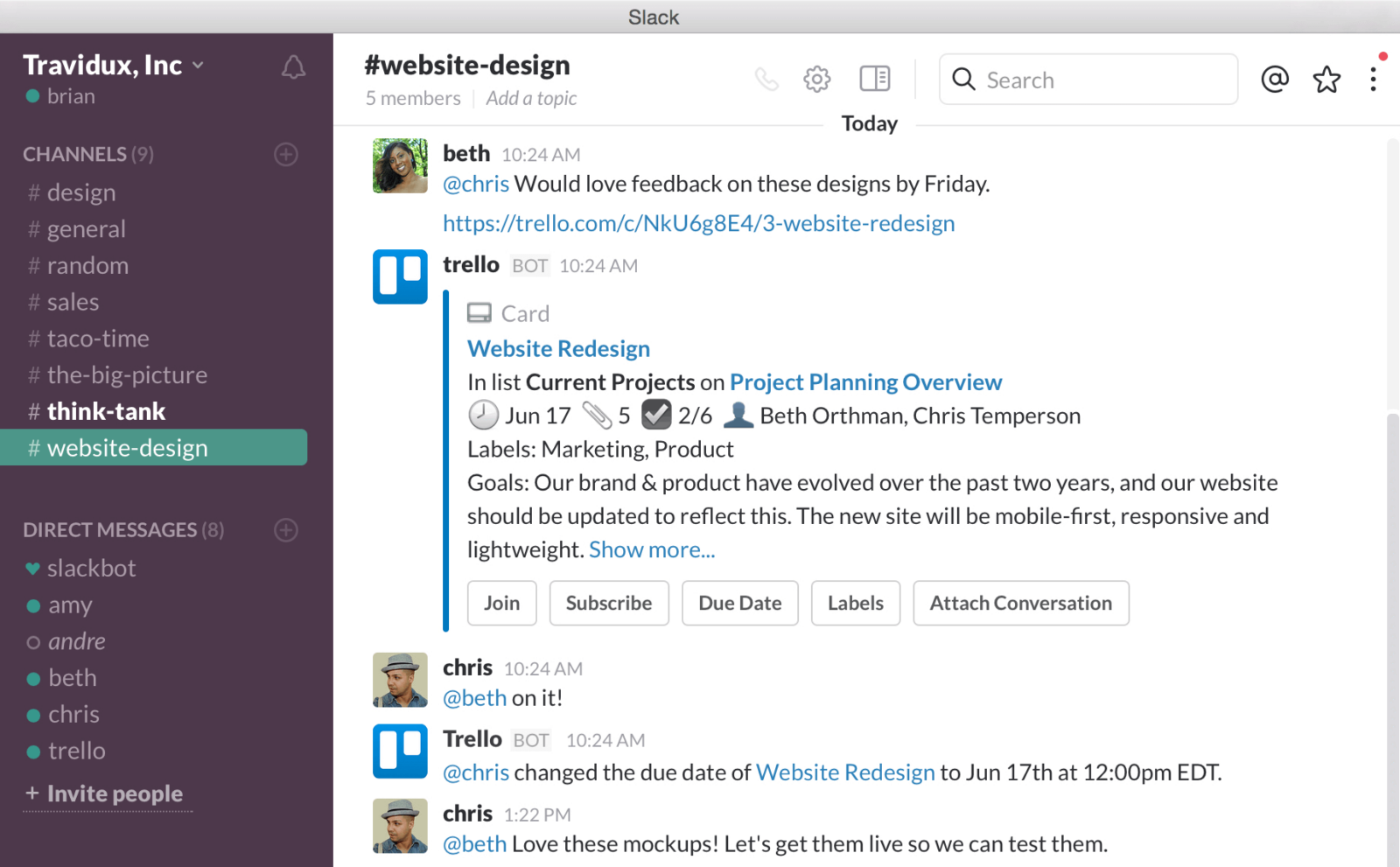
Task: Show more of the card goals description
Action: (651, 549)
